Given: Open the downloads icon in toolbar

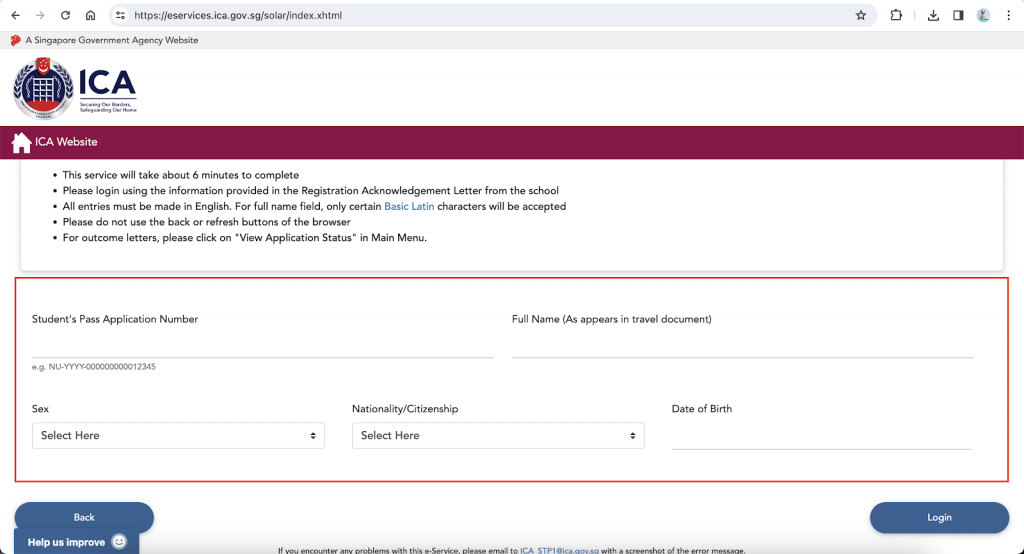Looking at the screenshot, I should 933,16.
